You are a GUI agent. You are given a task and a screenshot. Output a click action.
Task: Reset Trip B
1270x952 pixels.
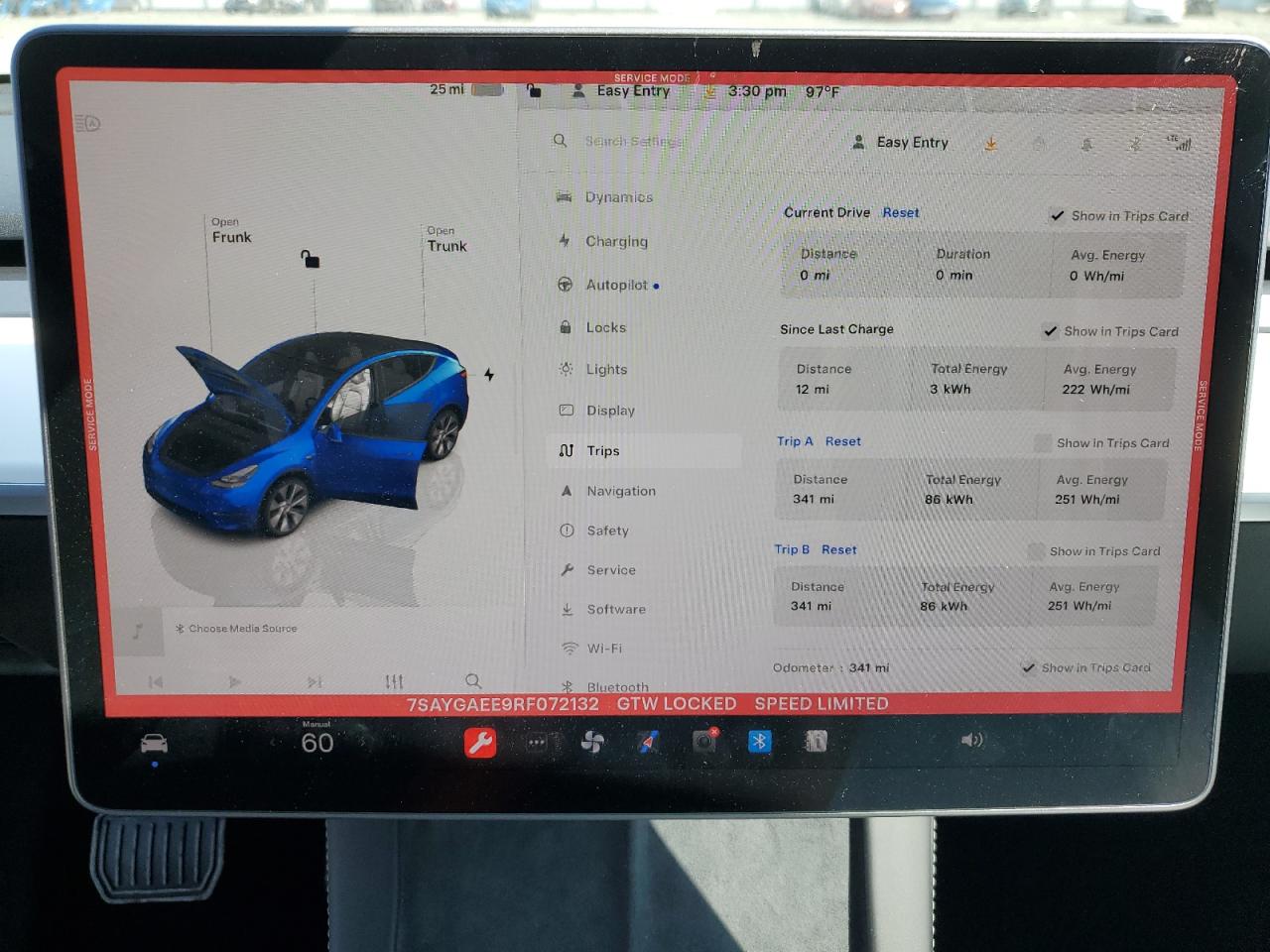coord(839,549)
